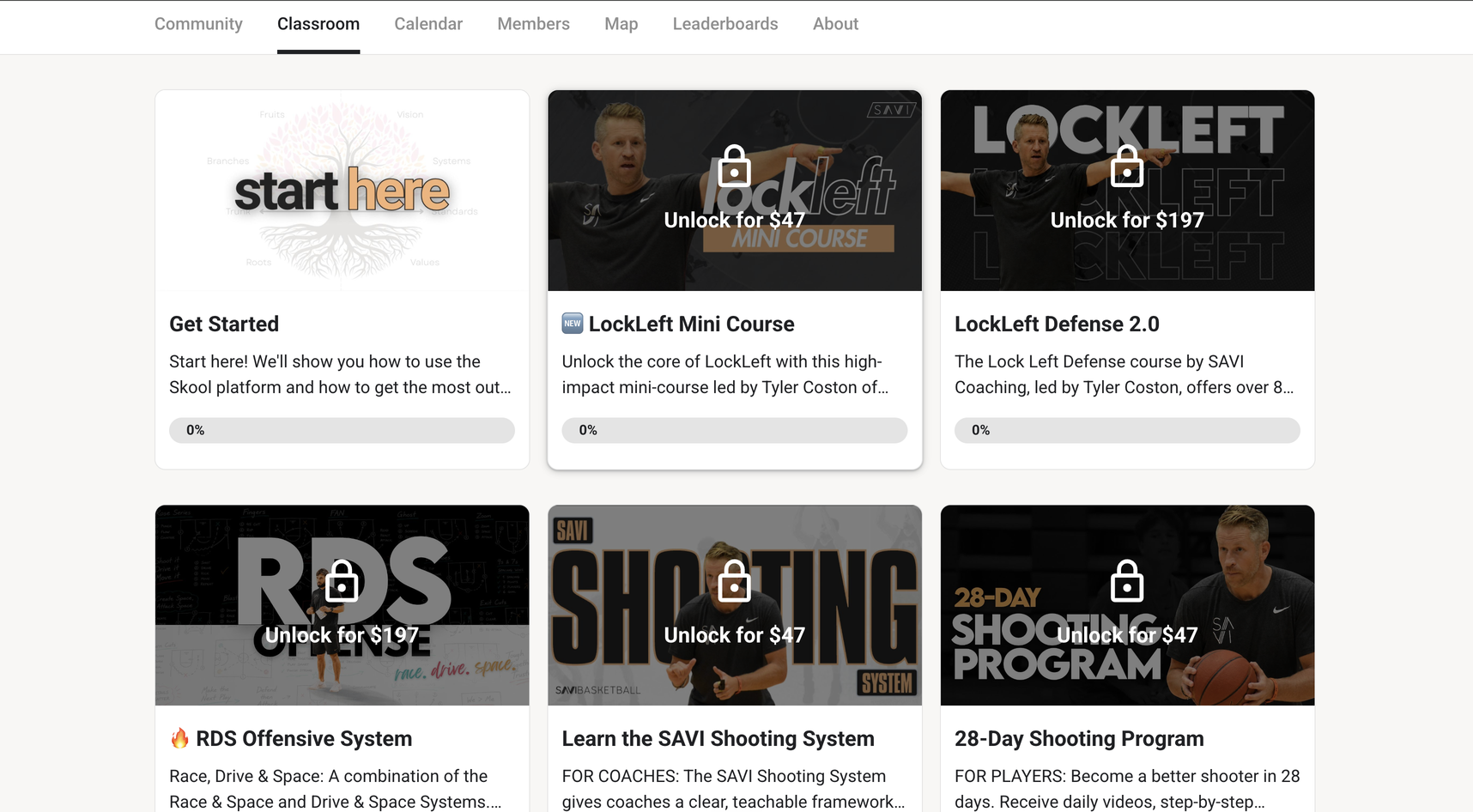Click 'Unlock for $47' on LockLeft Mini Course
1473x812 pixels.
click(735, 221)
